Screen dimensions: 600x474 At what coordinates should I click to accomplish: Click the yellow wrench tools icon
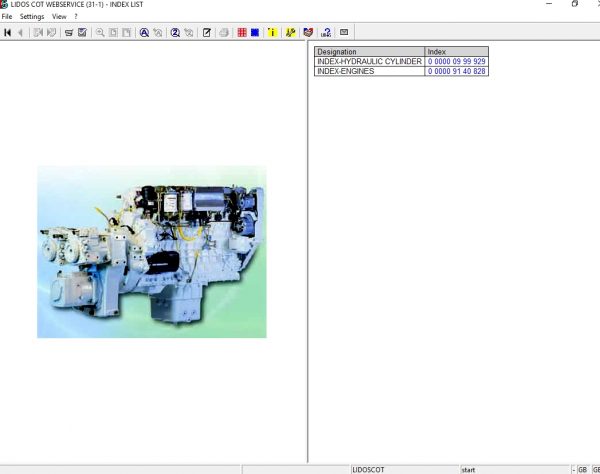[290, 33]
